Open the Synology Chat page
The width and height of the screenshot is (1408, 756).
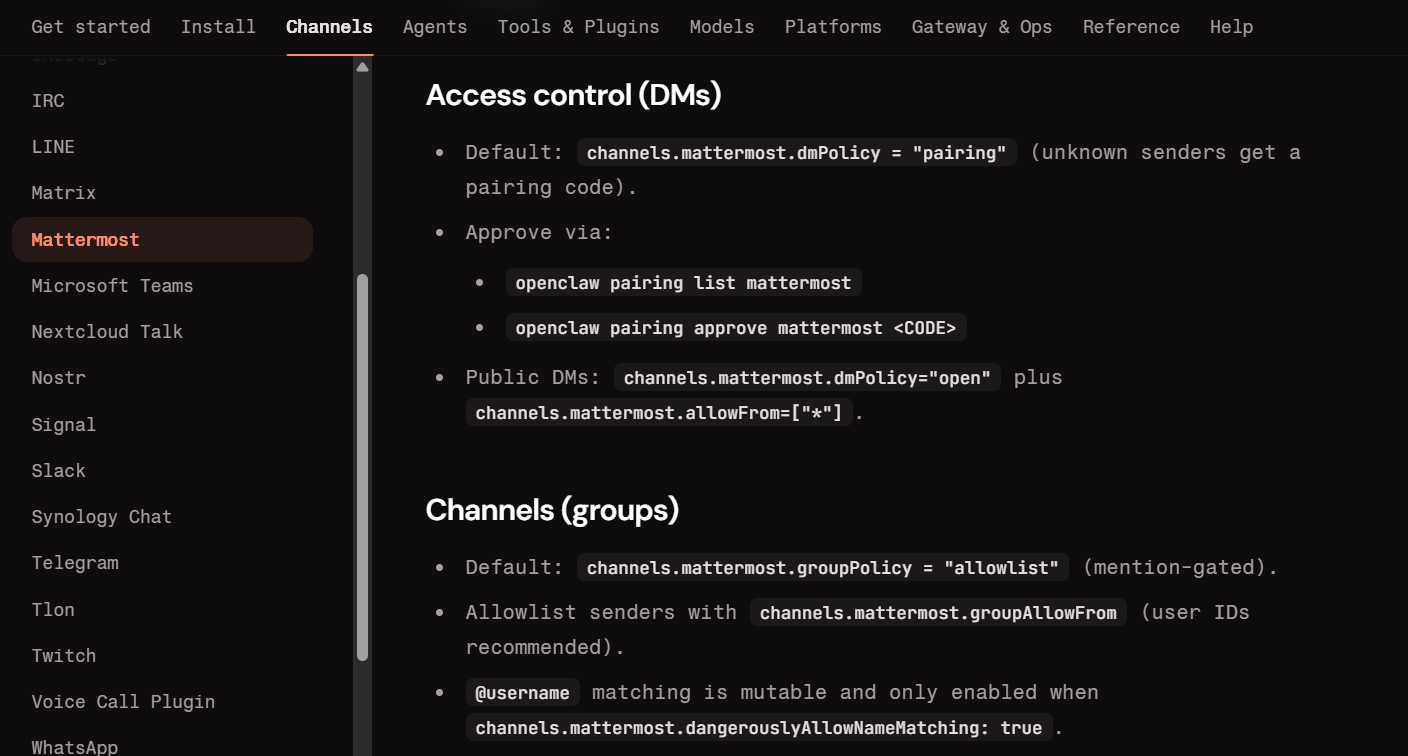162,517
